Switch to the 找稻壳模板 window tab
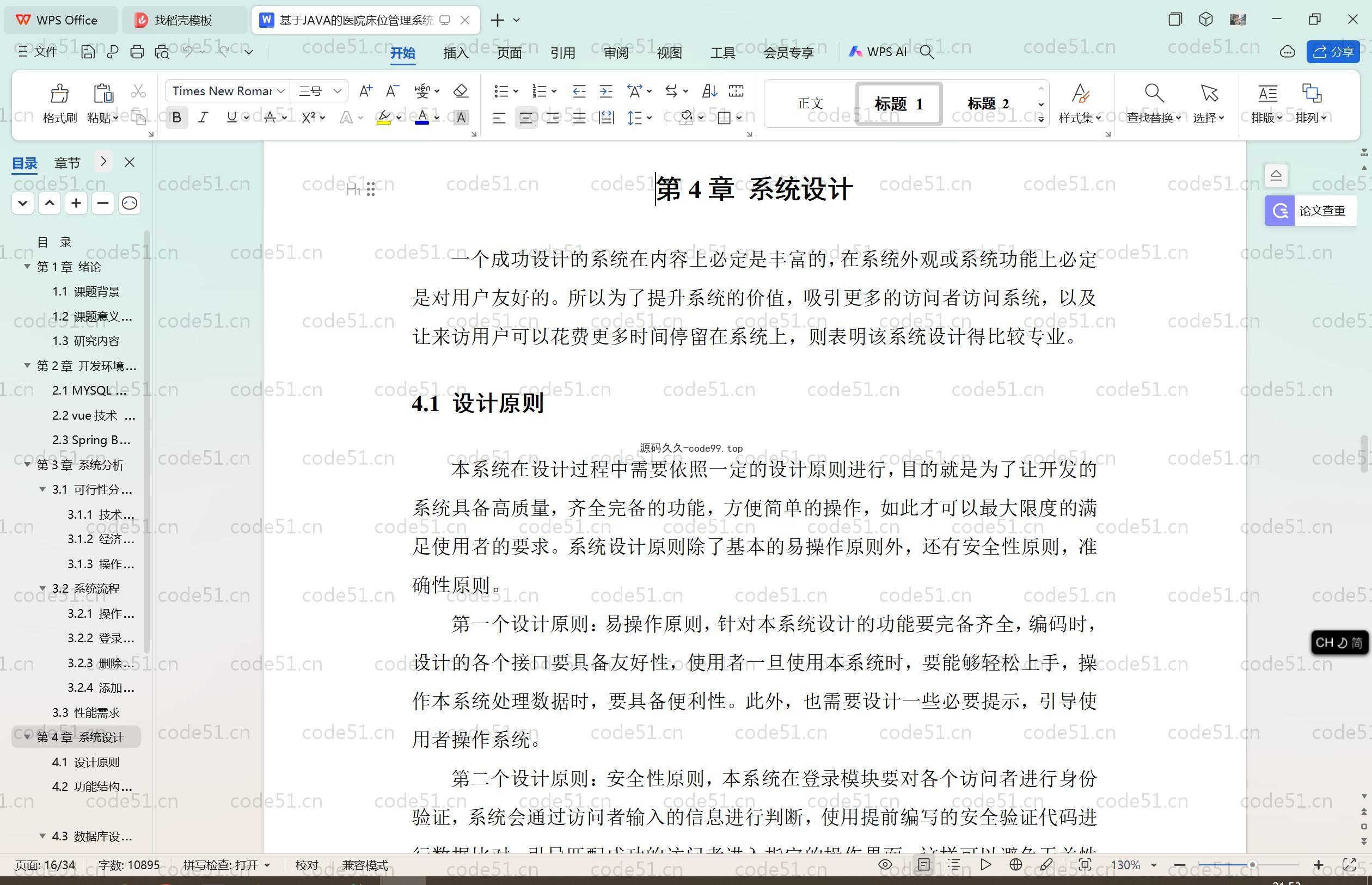 [183, 20]
